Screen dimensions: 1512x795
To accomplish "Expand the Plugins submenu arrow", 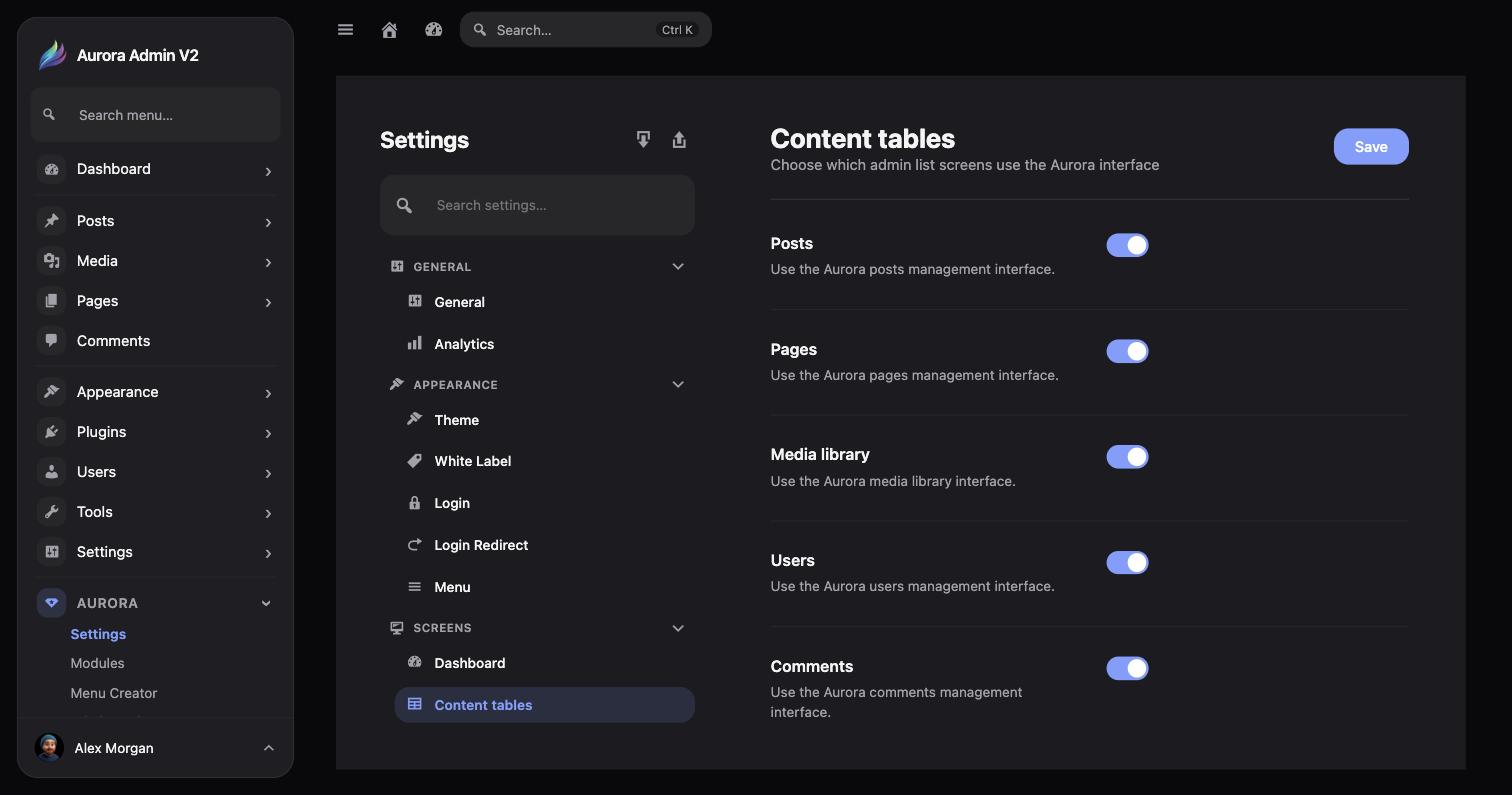I will tap(268, 433).
